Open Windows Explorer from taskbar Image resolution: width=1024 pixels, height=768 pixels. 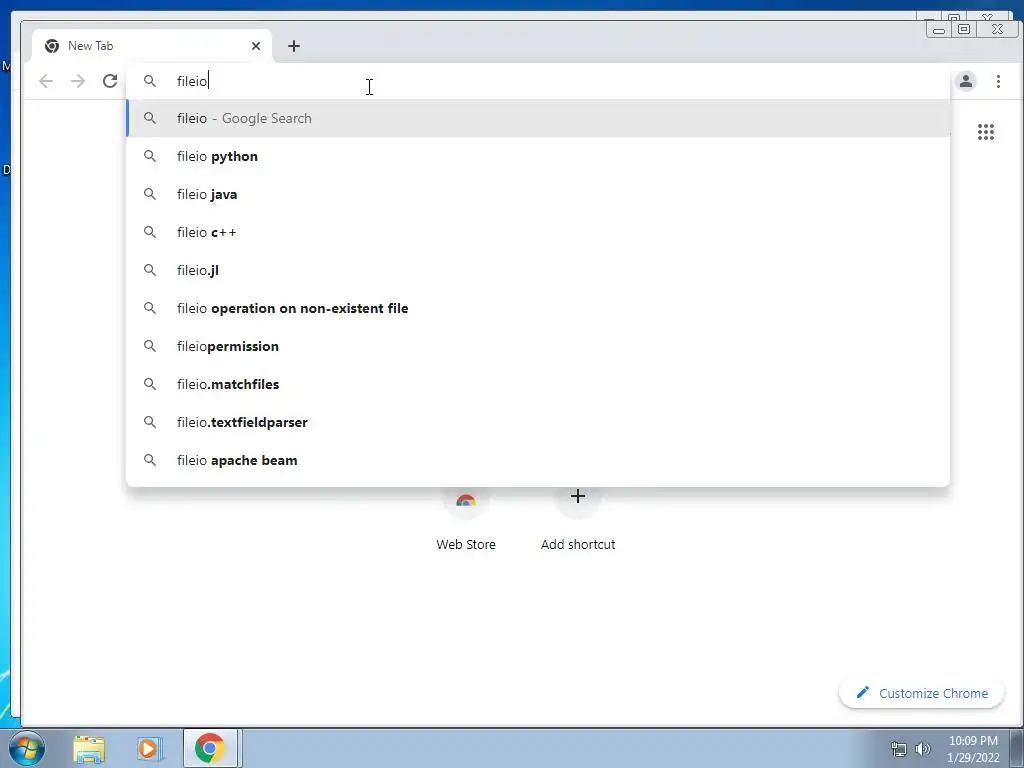point(89,748)
